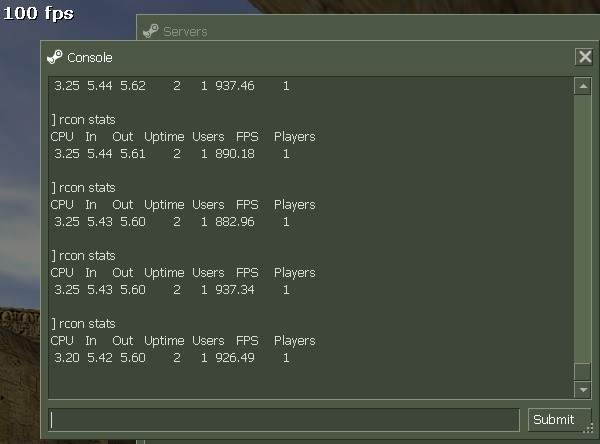Click the Console title text
Viewport: 600px width, 444px height.
[90, 58]
